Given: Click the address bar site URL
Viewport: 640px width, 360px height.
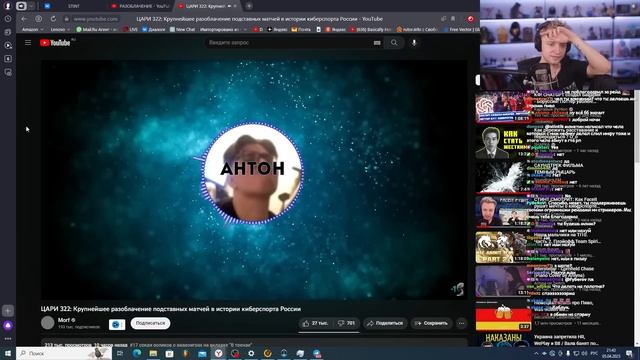Looking at the screenshot, I should click(x=96, y=19).
